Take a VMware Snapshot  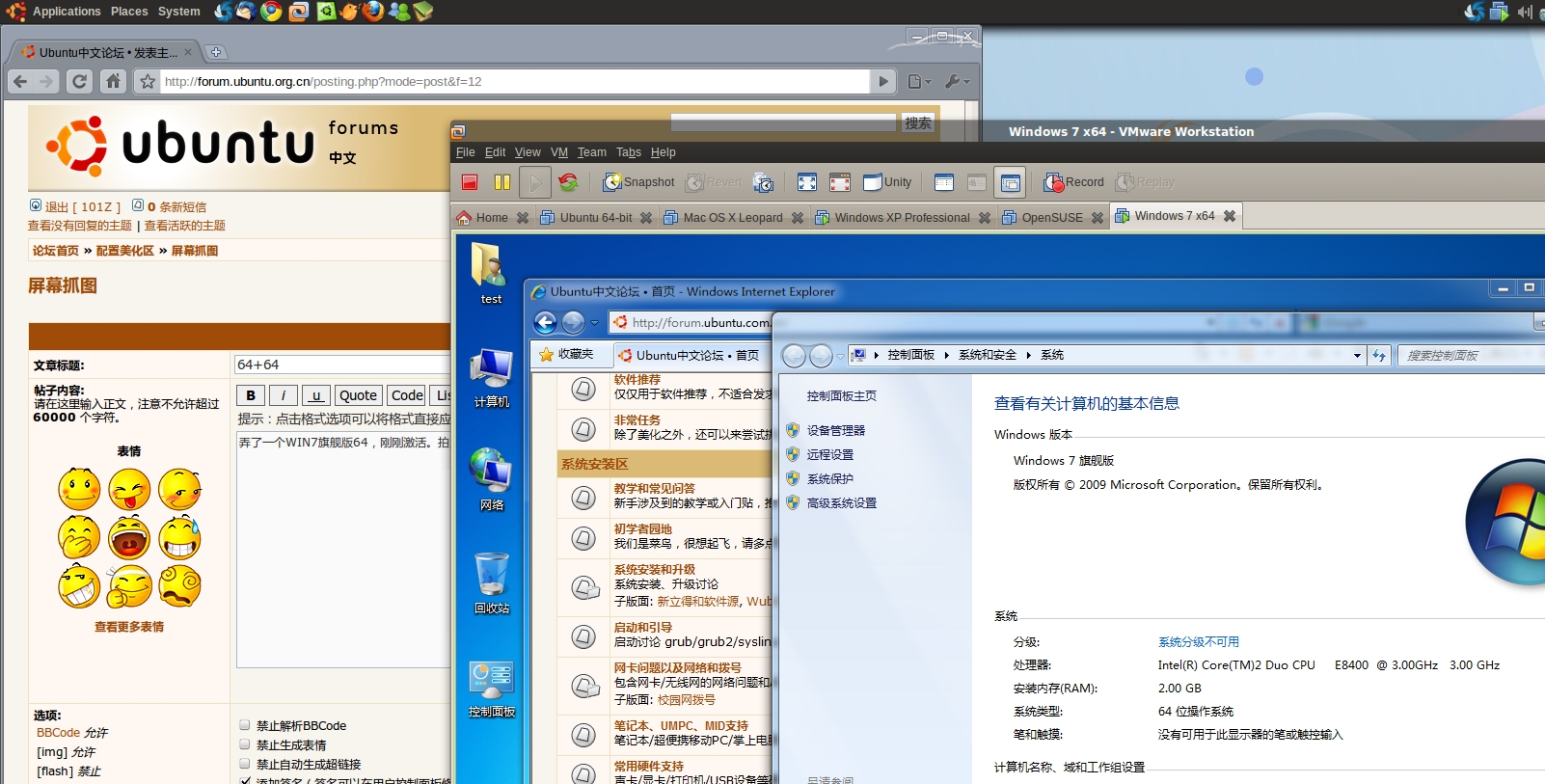638,182
